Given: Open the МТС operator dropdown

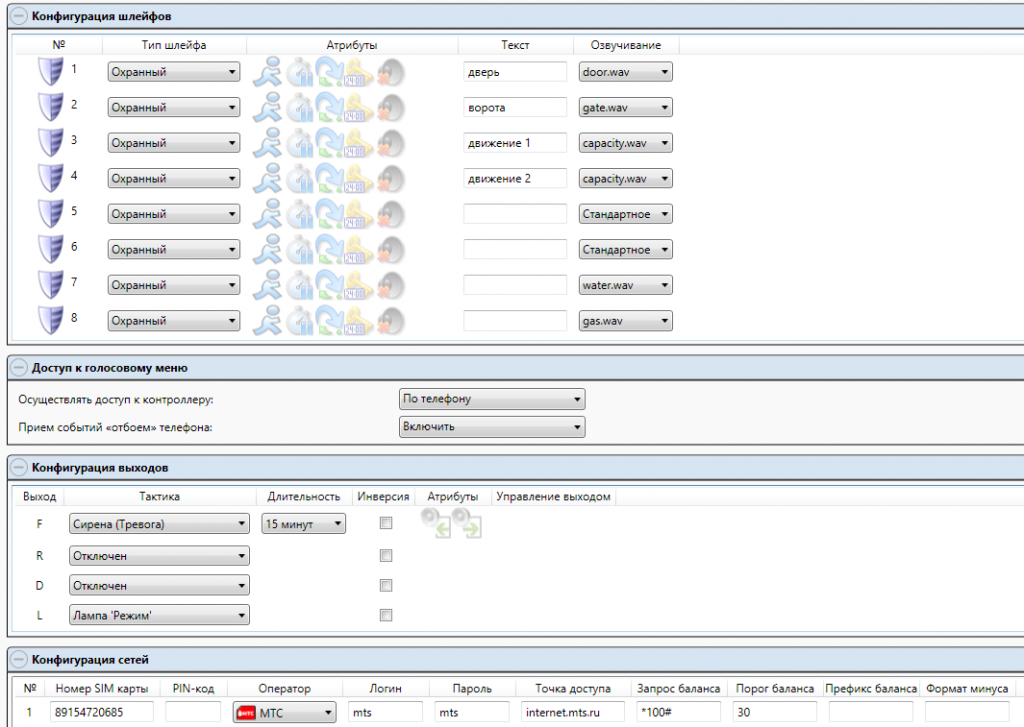Looking at the screenshot, I should pyautogui.click(x=283, y=712).
